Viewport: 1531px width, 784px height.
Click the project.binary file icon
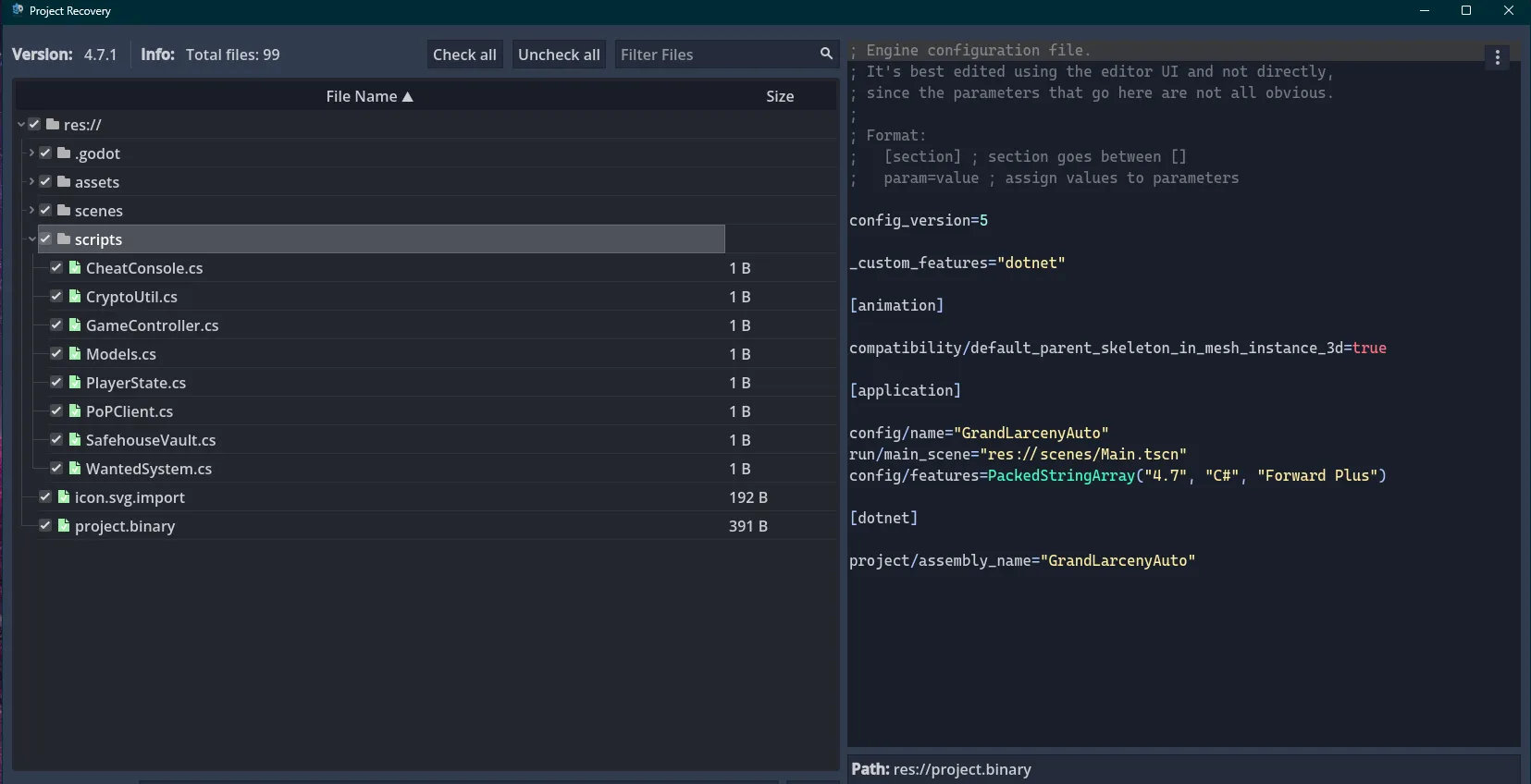point(64,525)
